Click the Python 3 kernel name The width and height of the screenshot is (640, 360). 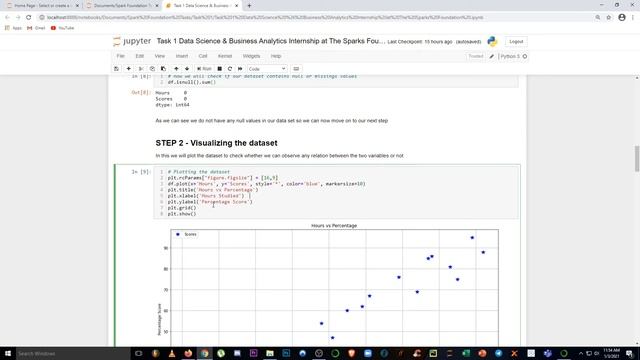[510, 56]
